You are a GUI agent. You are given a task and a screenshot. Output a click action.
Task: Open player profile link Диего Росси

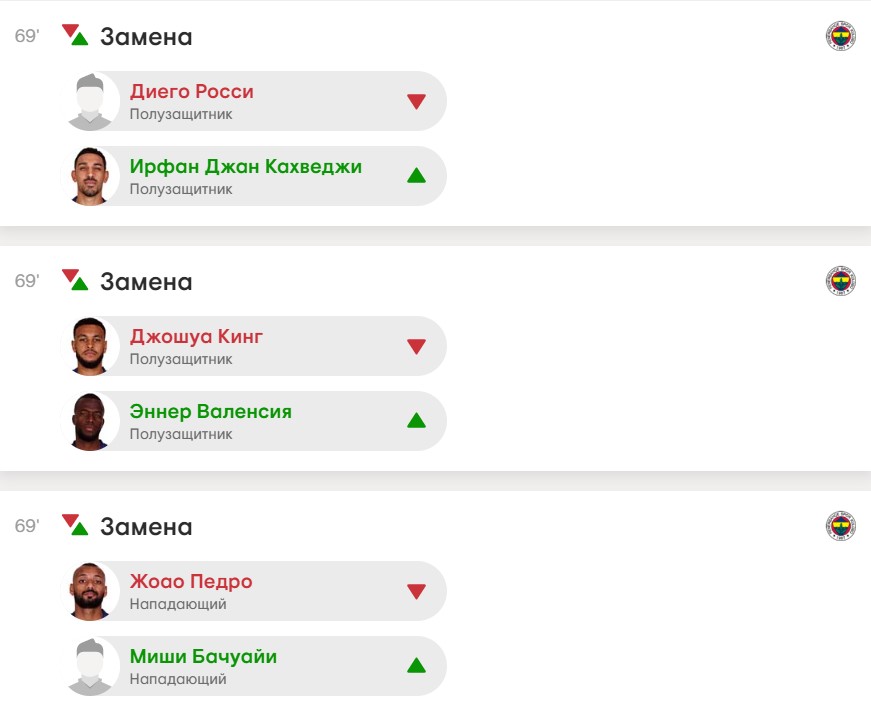(x=192, y=92)
